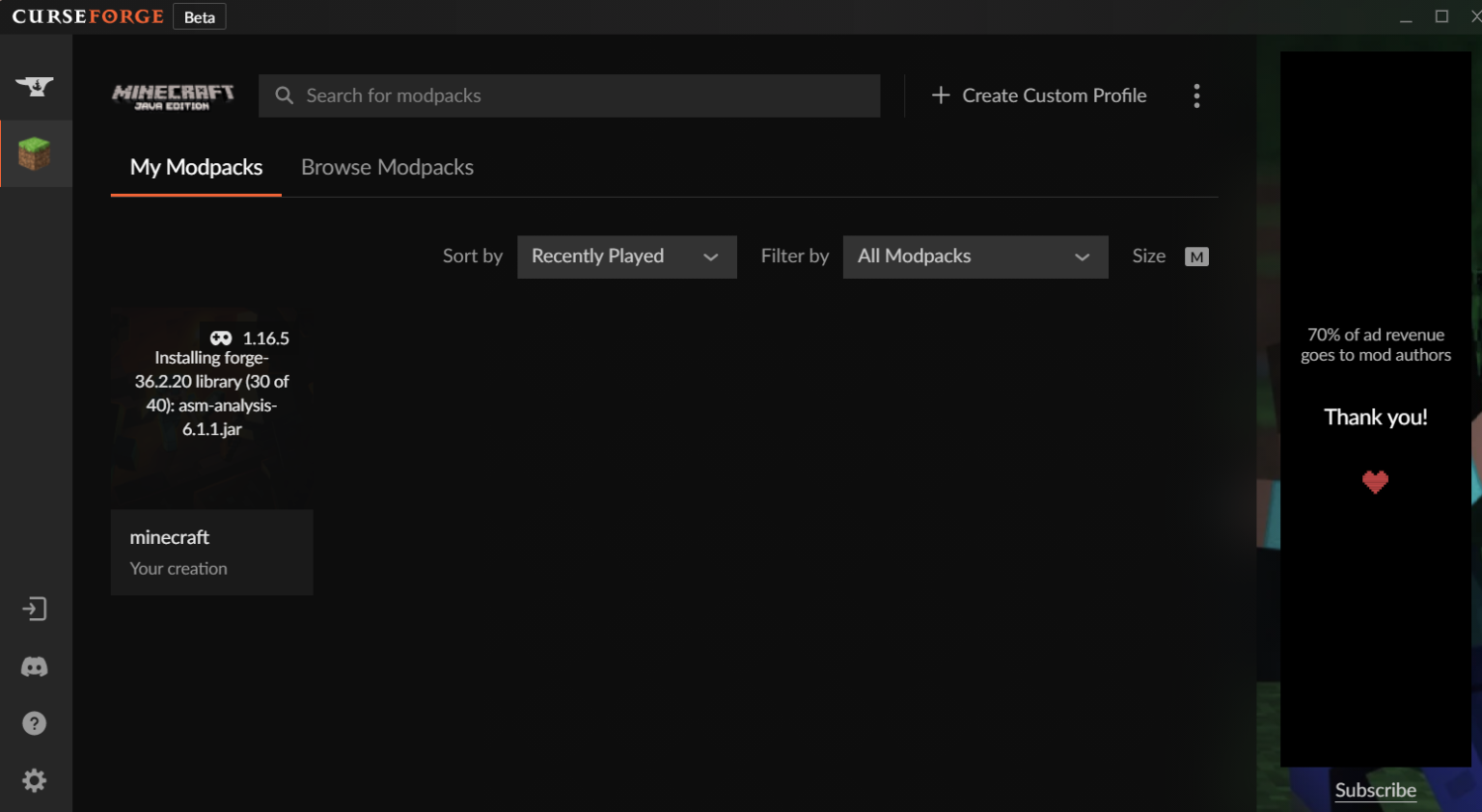Click the plus icon beside Create Custom Profile
The image size is (1482, 812).
pos(941,95)
